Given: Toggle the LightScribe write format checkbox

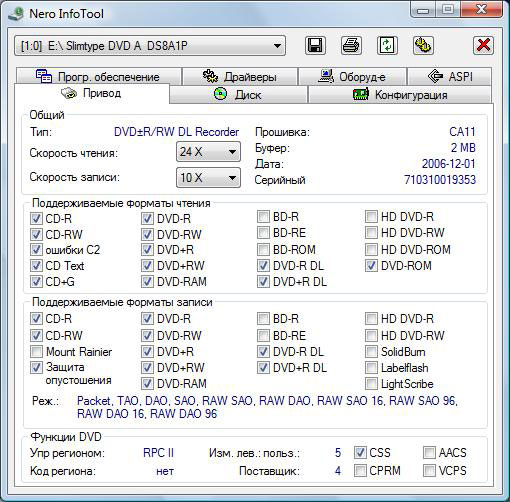Looking at the screenshot, I should [x=371, y=384].
